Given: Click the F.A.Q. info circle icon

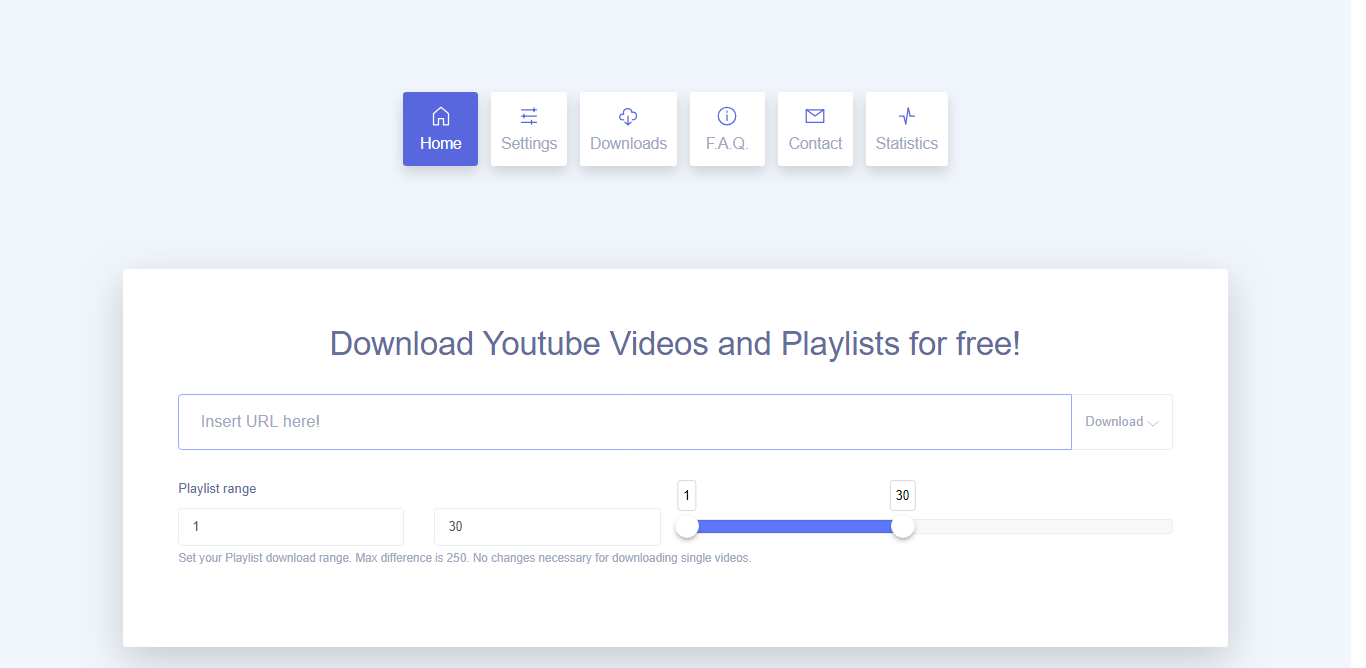Looking at the screenshot, I should tap(727, 116).
